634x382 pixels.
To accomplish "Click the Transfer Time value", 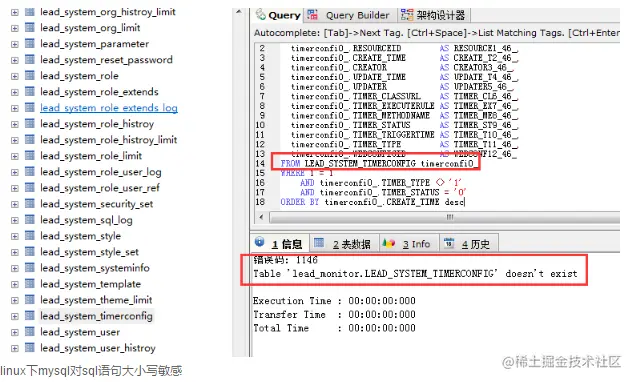I will (382, 314).
